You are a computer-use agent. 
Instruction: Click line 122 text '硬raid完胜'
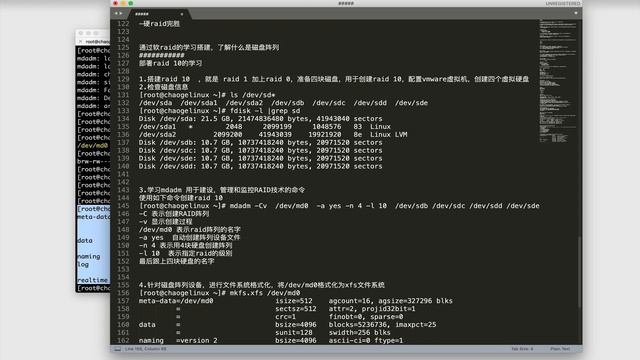(x=159, y=24)
